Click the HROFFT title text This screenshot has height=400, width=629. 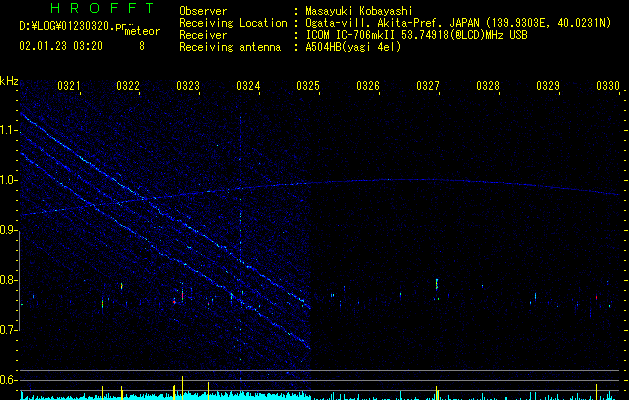pos(102,8)
